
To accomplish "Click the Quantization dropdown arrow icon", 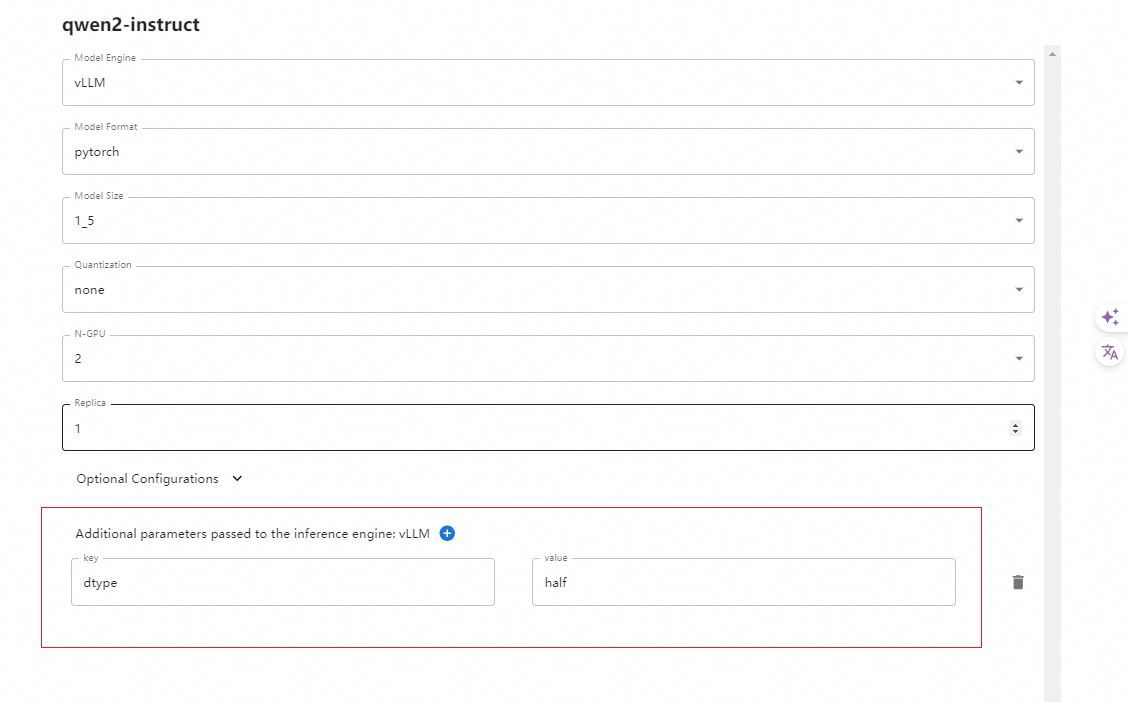I will [x=1019, y=289].
